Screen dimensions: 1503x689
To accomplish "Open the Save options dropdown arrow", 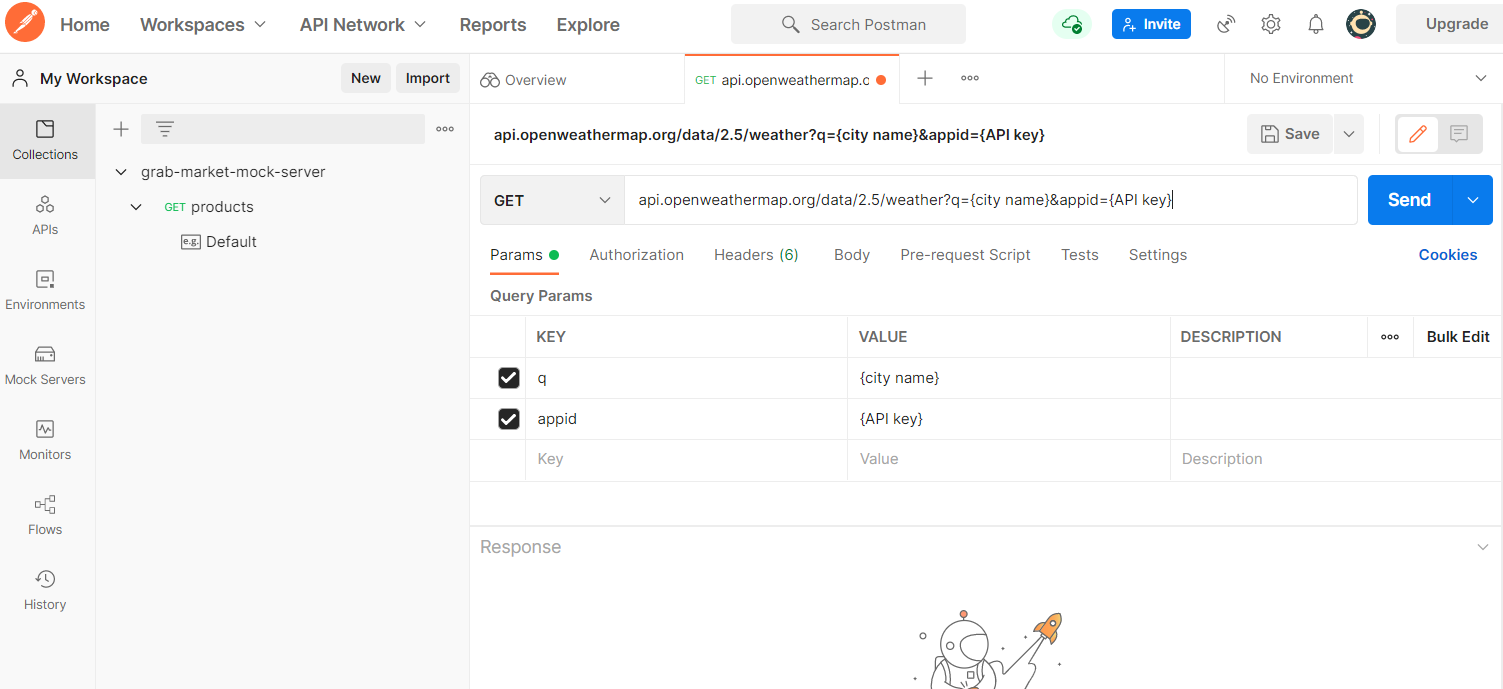I will (x=1348, y=134).
